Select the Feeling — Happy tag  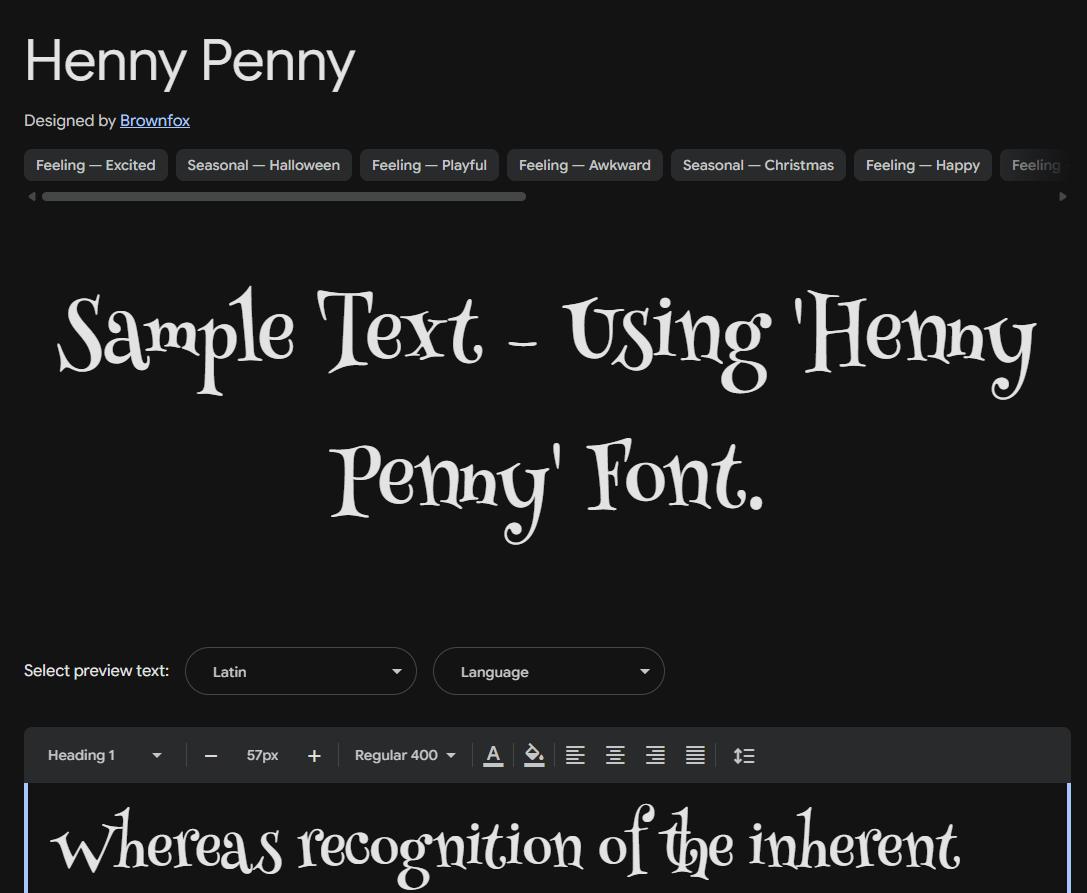[923, 165]
